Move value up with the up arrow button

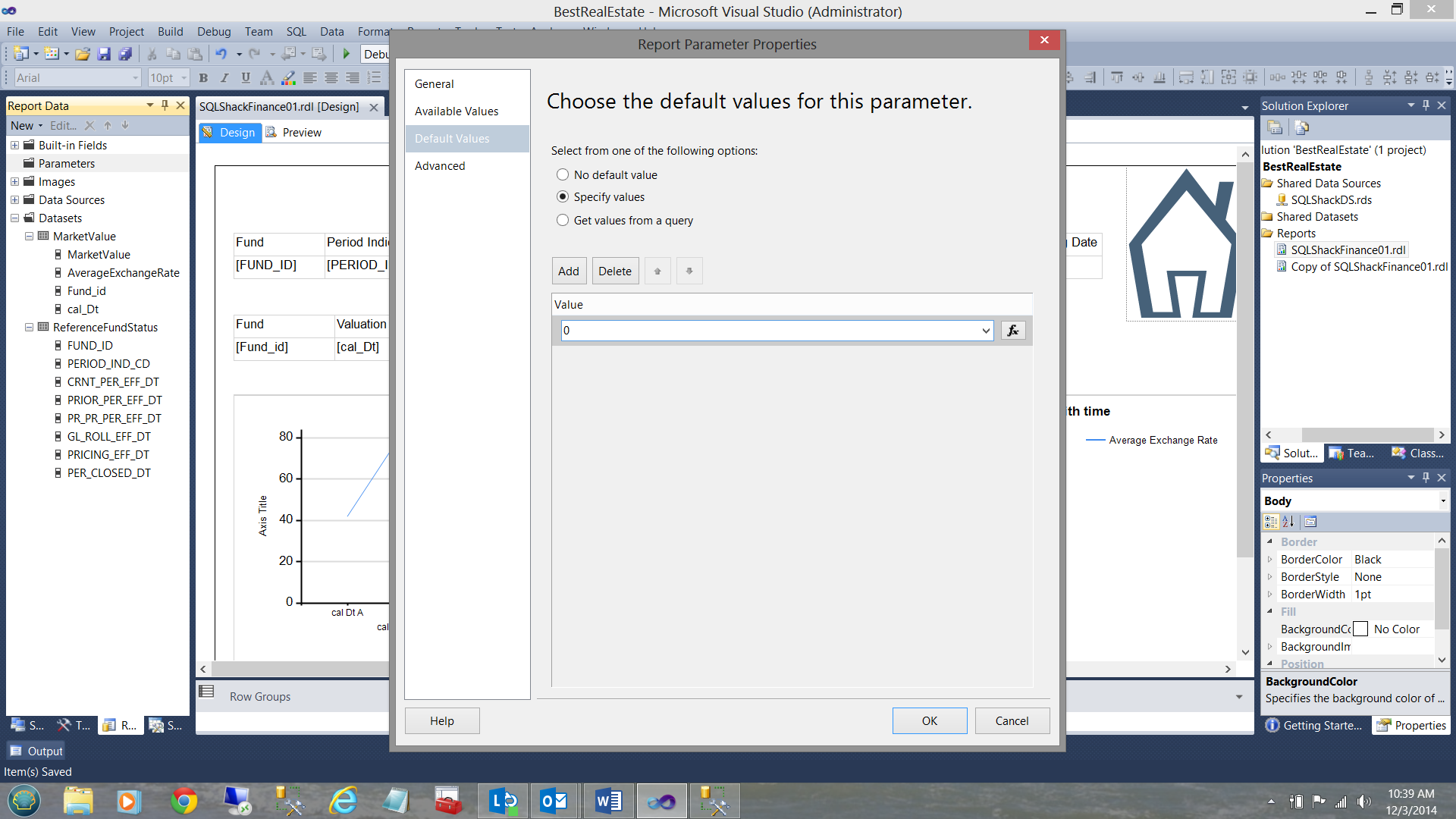click(657, 271)
